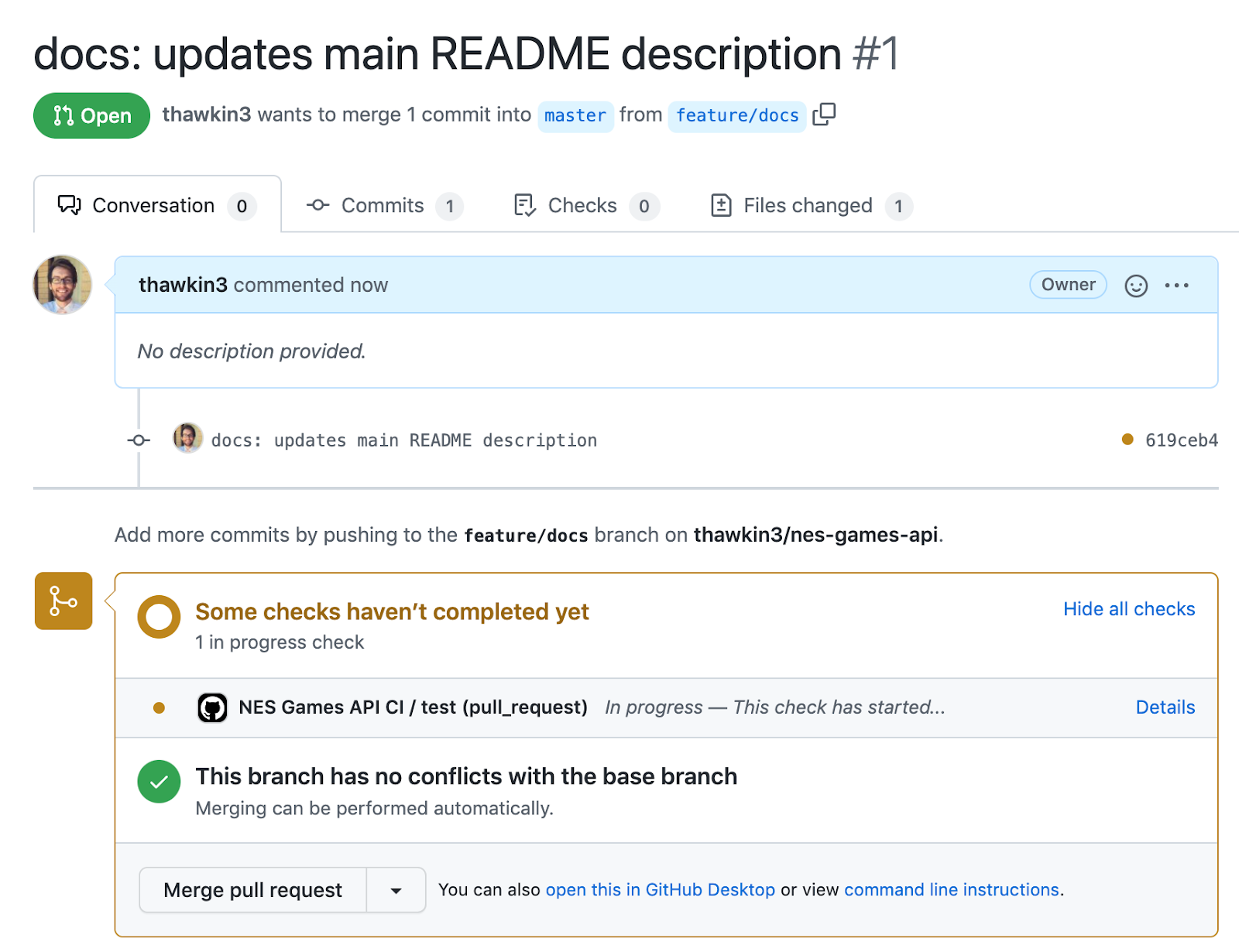Open the comment options ellipsis menu
This screenshot has width=1239, height=952.
[x=1176, y=286]
